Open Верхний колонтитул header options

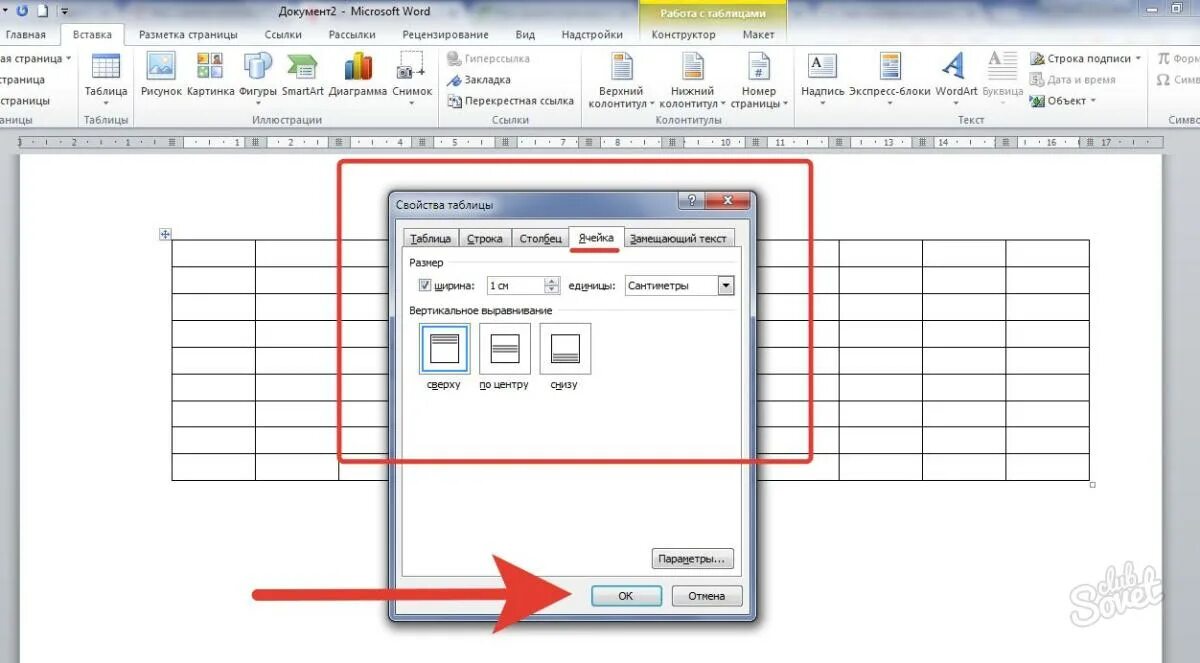[621, 80]
